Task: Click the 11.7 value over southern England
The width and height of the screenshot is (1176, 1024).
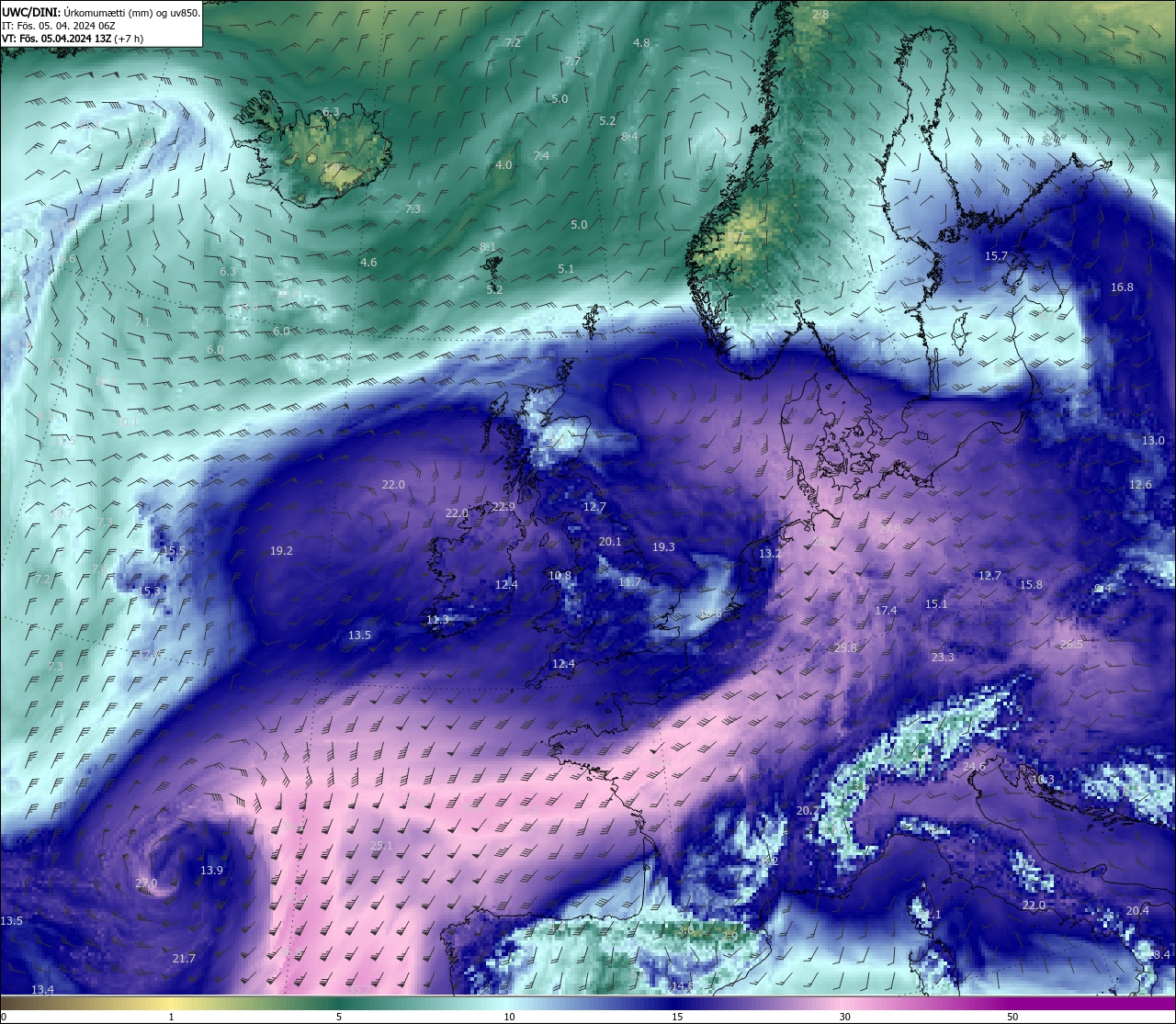Action: pyautogui.click(x=629, y=583)
